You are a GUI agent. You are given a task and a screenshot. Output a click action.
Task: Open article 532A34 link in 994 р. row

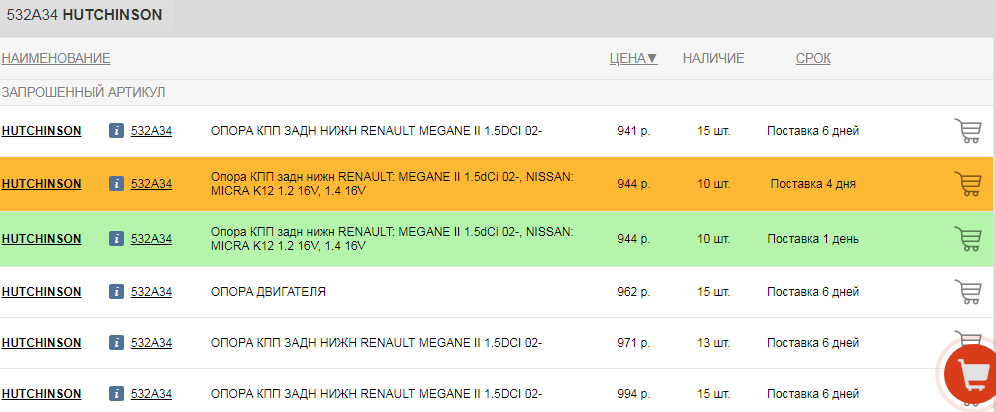pos(151,394)
